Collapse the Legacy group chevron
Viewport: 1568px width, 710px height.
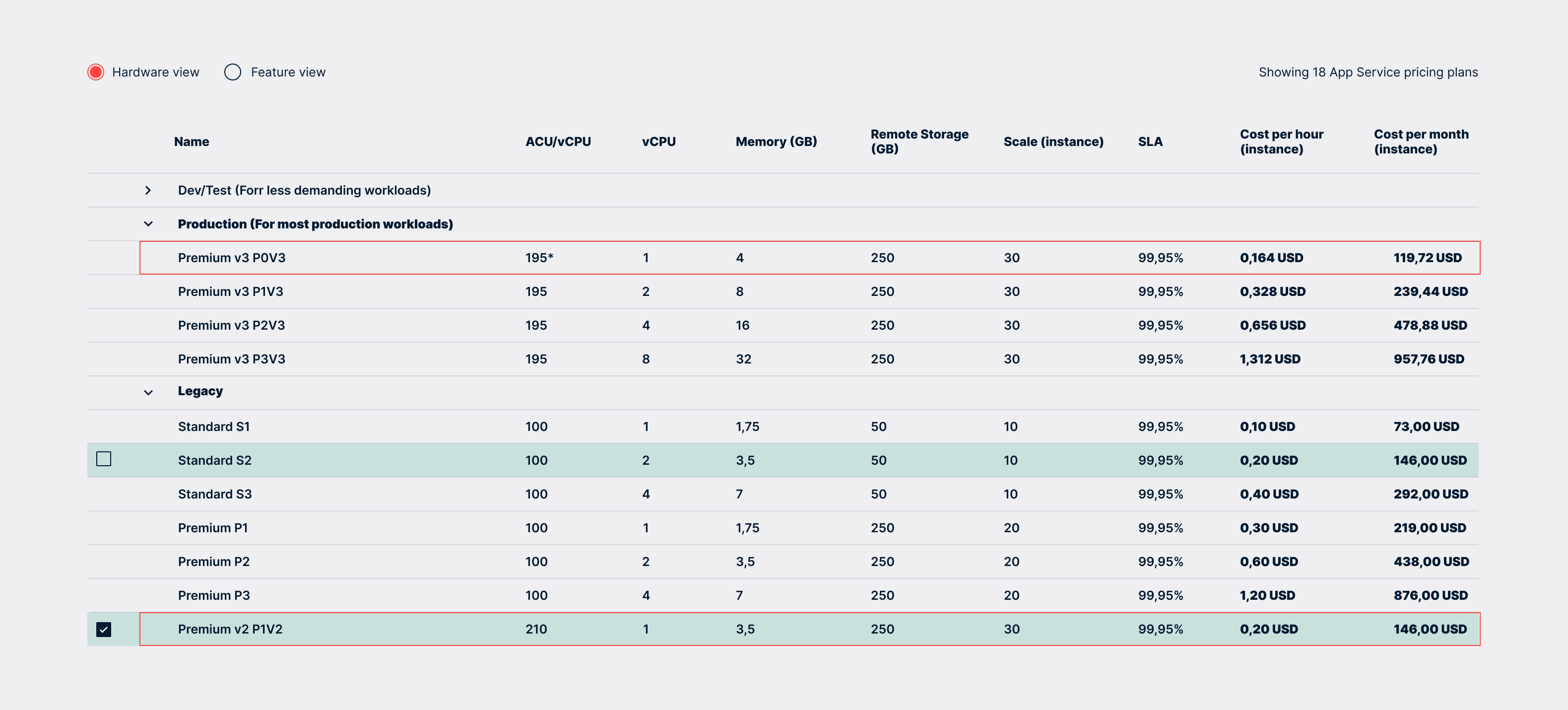(x=148, y=392)
